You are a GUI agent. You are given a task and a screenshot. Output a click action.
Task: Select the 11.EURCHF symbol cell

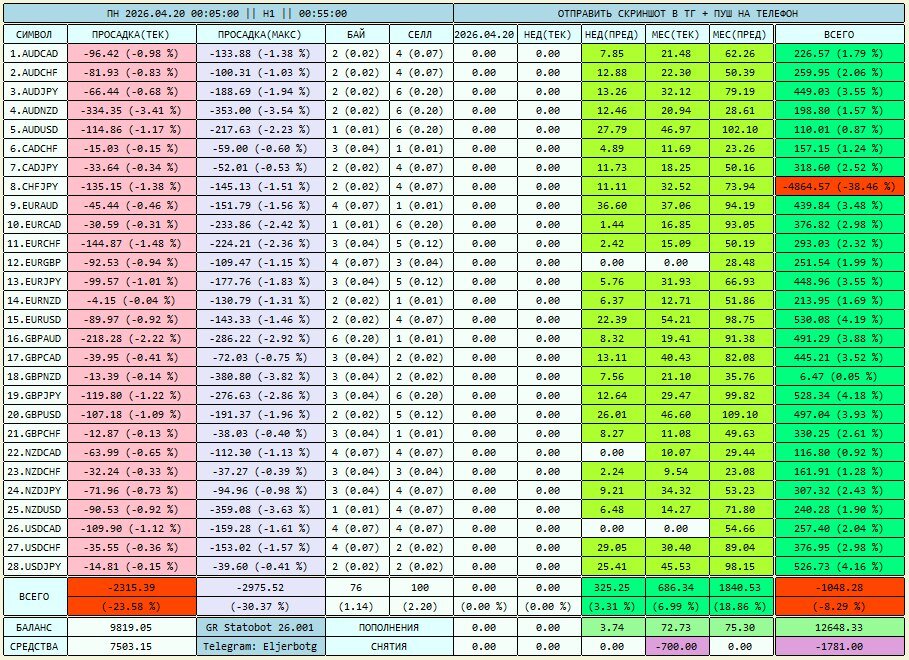(34, 244)
